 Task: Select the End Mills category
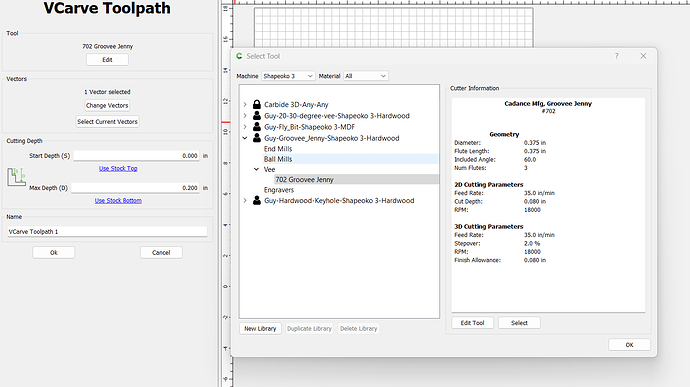(278, 149)
